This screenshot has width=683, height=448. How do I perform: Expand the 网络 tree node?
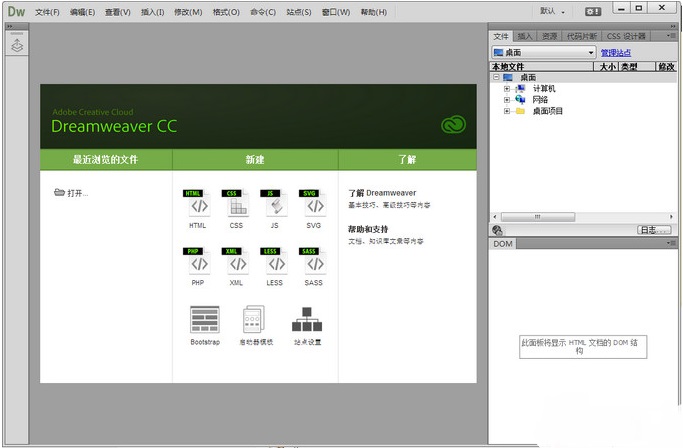click(507, 99)
